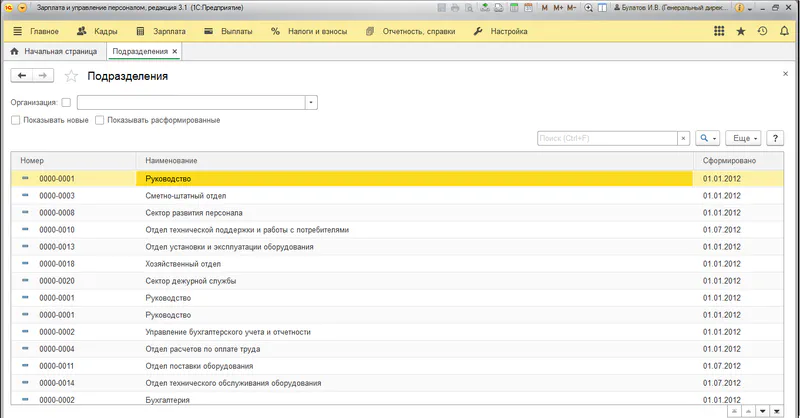
Task: Click the back arrow navigation button
Action: tap(22, 76)
